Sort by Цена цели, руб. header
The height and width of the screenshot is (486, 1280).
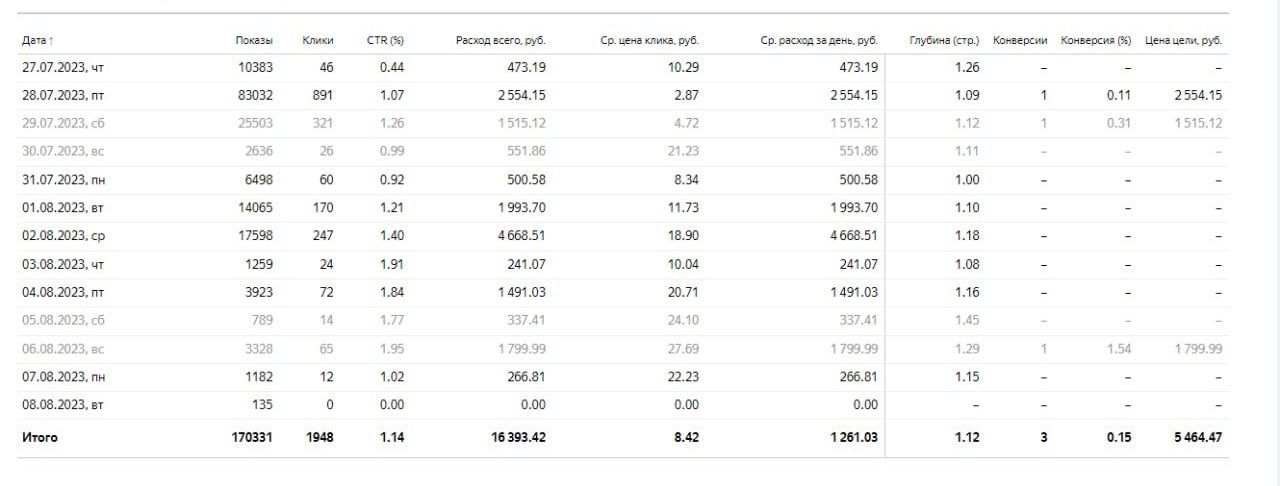click(x=1183, y=41)
